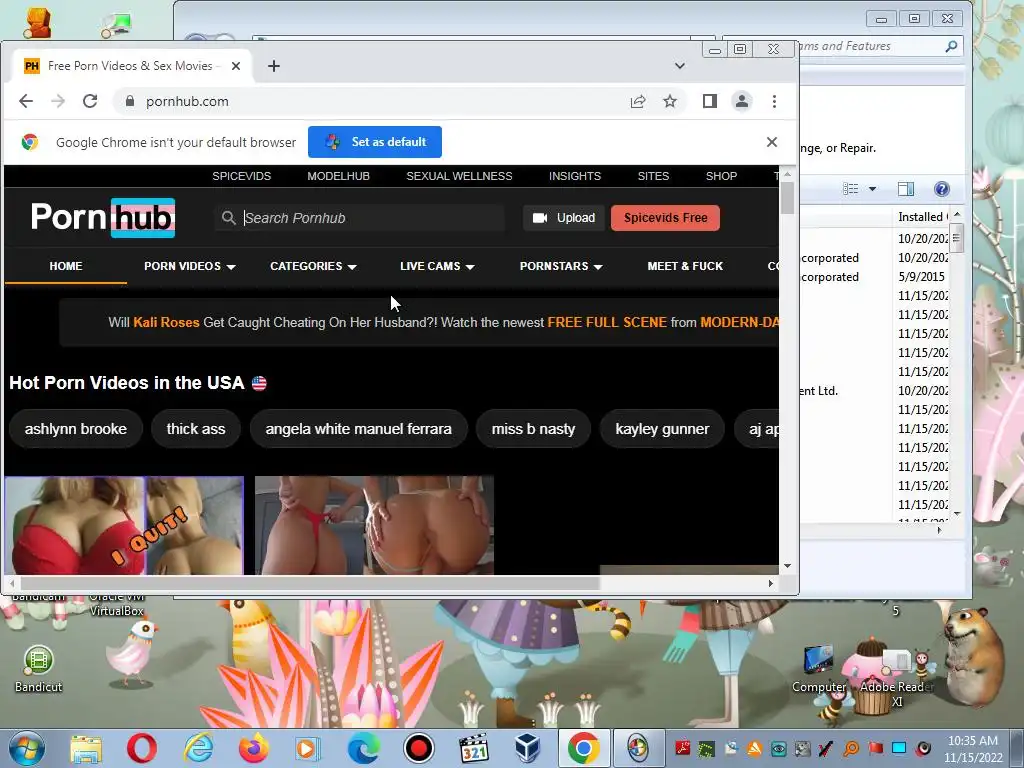Image resolution: width=1024 pixels, height=768 pixels.
Task: Click the site logo in the header
Action: point(103,217)
